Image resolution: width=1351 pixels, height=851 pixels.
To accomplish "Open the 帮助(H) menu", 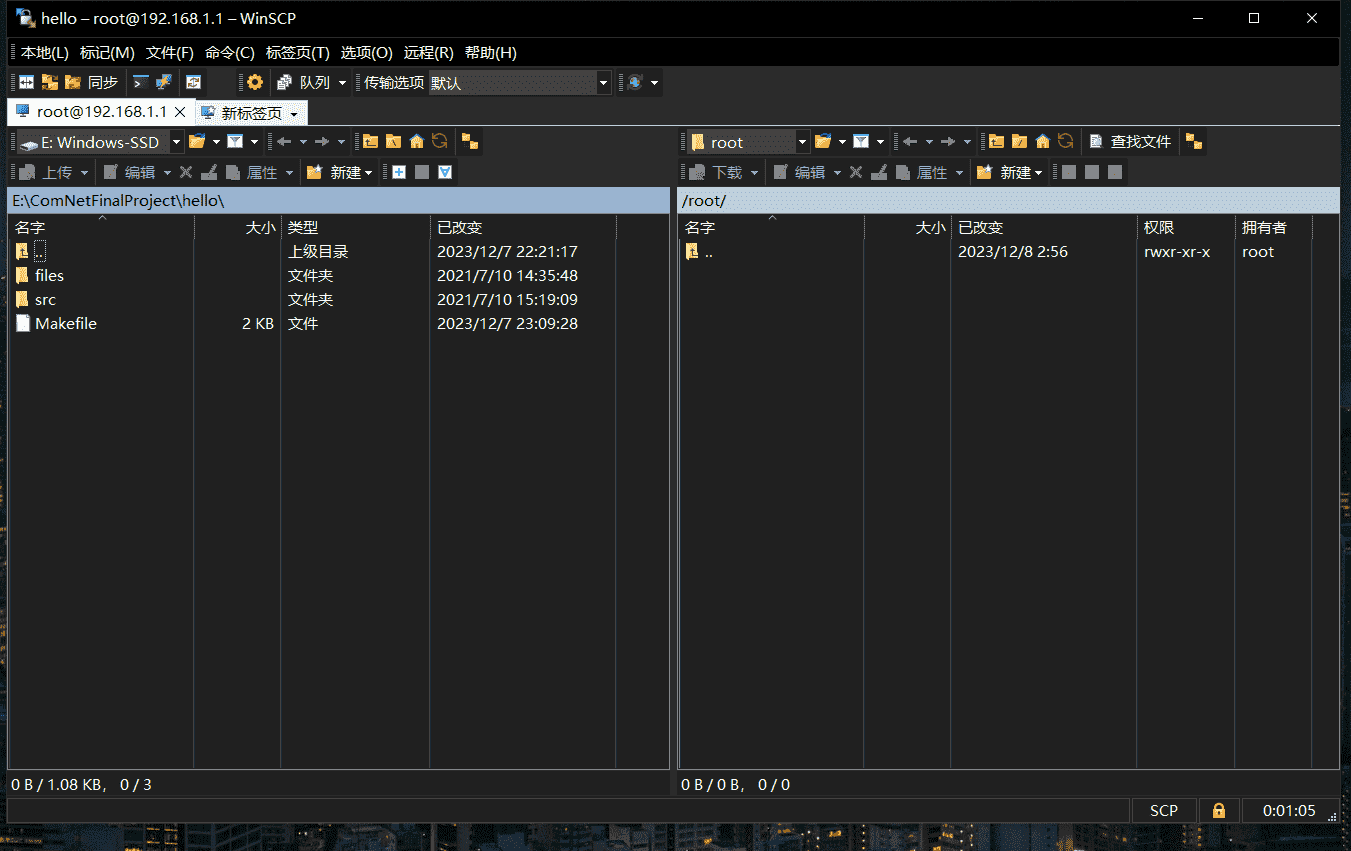I will (491, 53).
